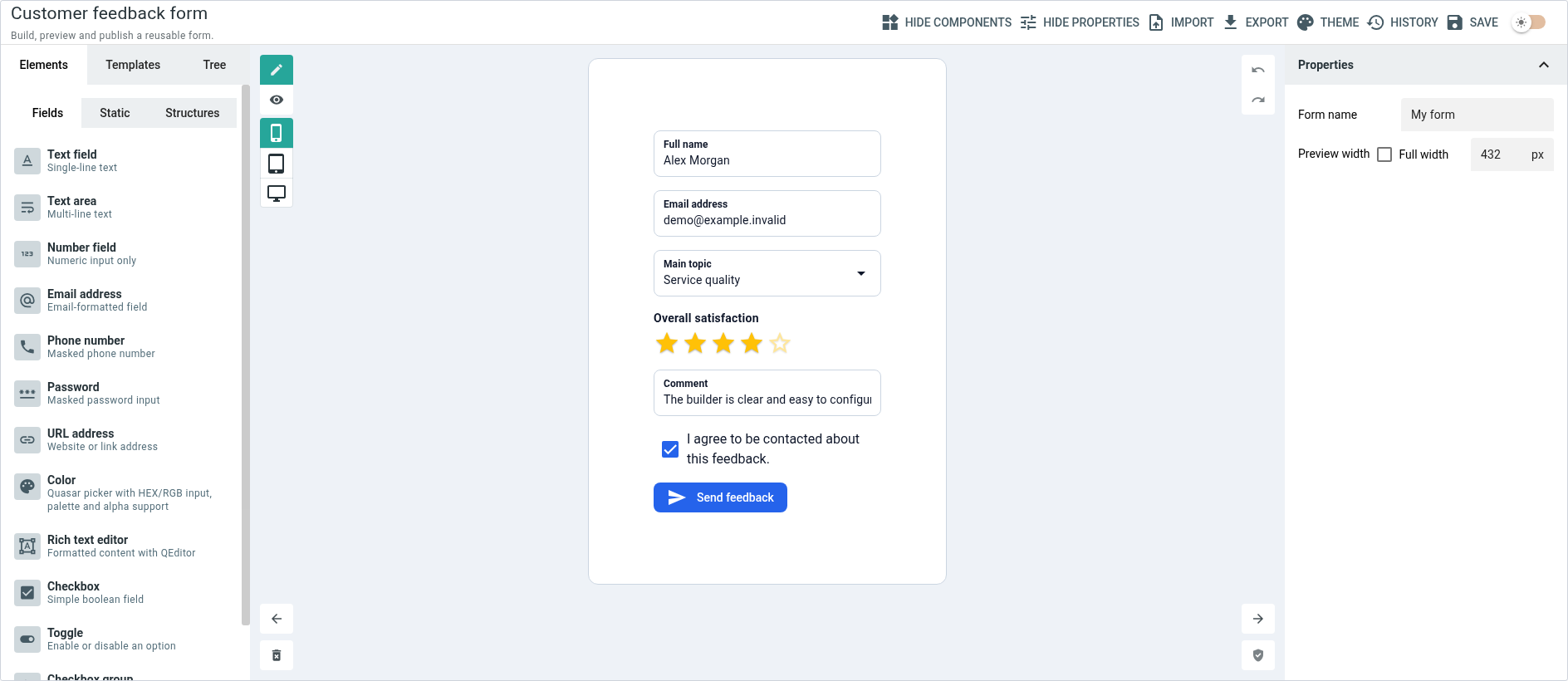Click the Overall satisfaction label

tap(706, 318)
